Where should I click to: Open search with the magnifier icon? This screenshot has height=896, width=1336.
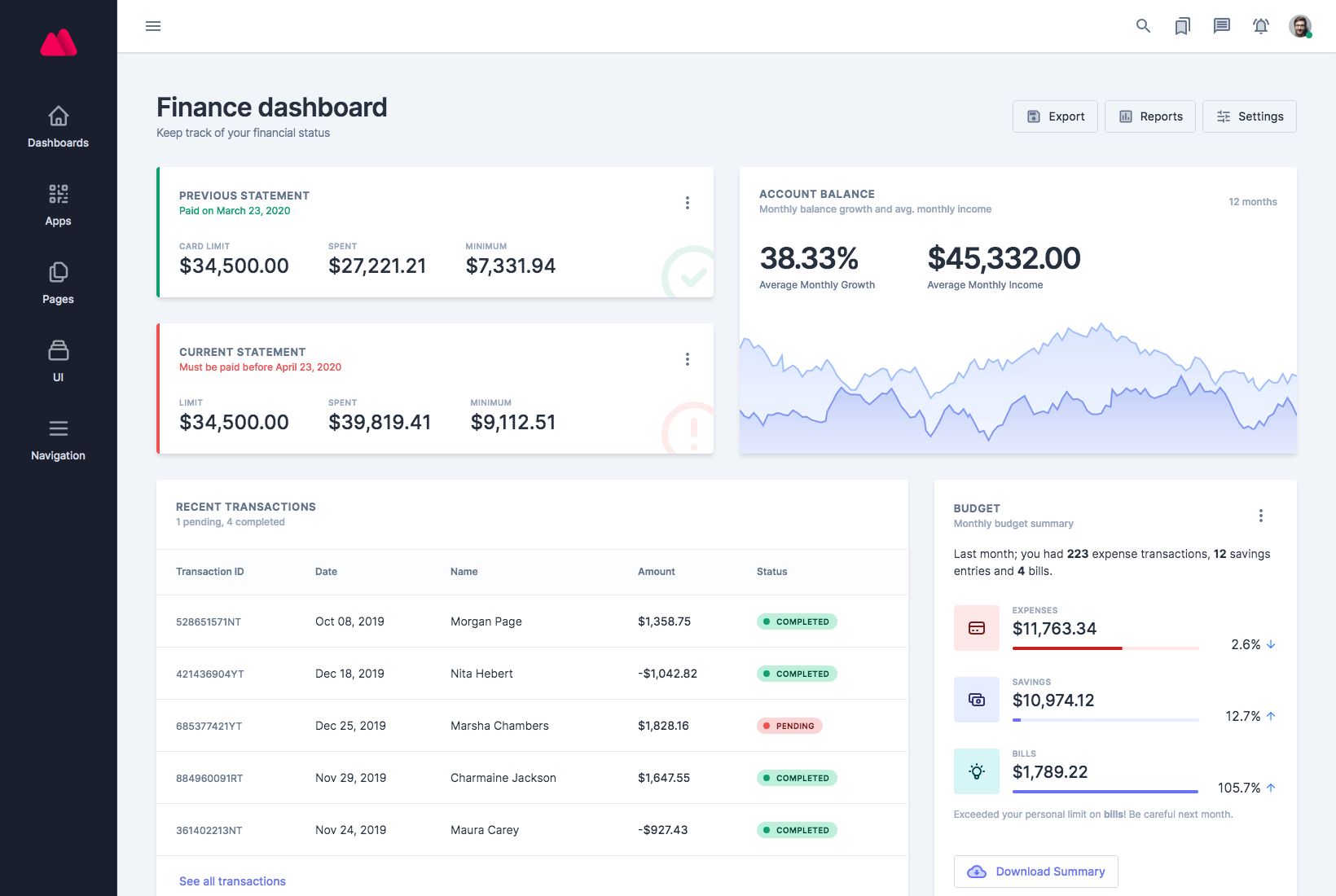click(x=1143, y=26)
